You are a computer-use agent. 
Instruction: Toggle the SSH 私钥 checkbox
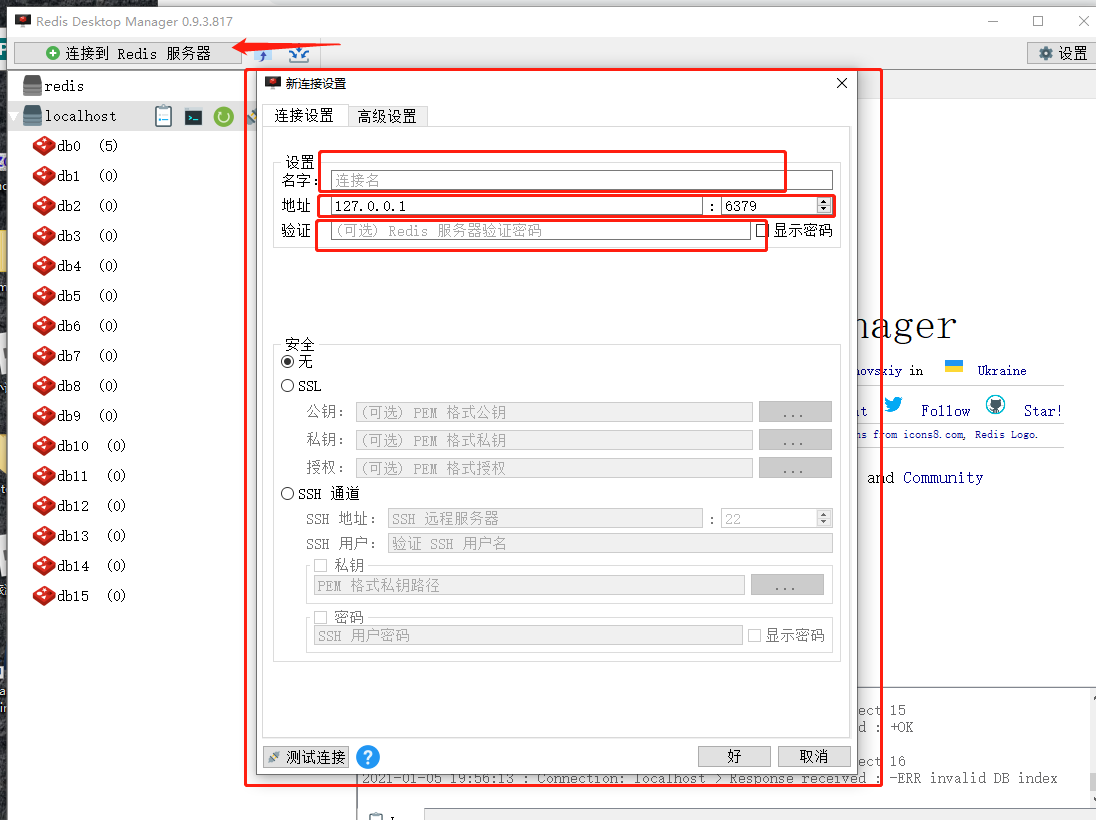point(320,565)
